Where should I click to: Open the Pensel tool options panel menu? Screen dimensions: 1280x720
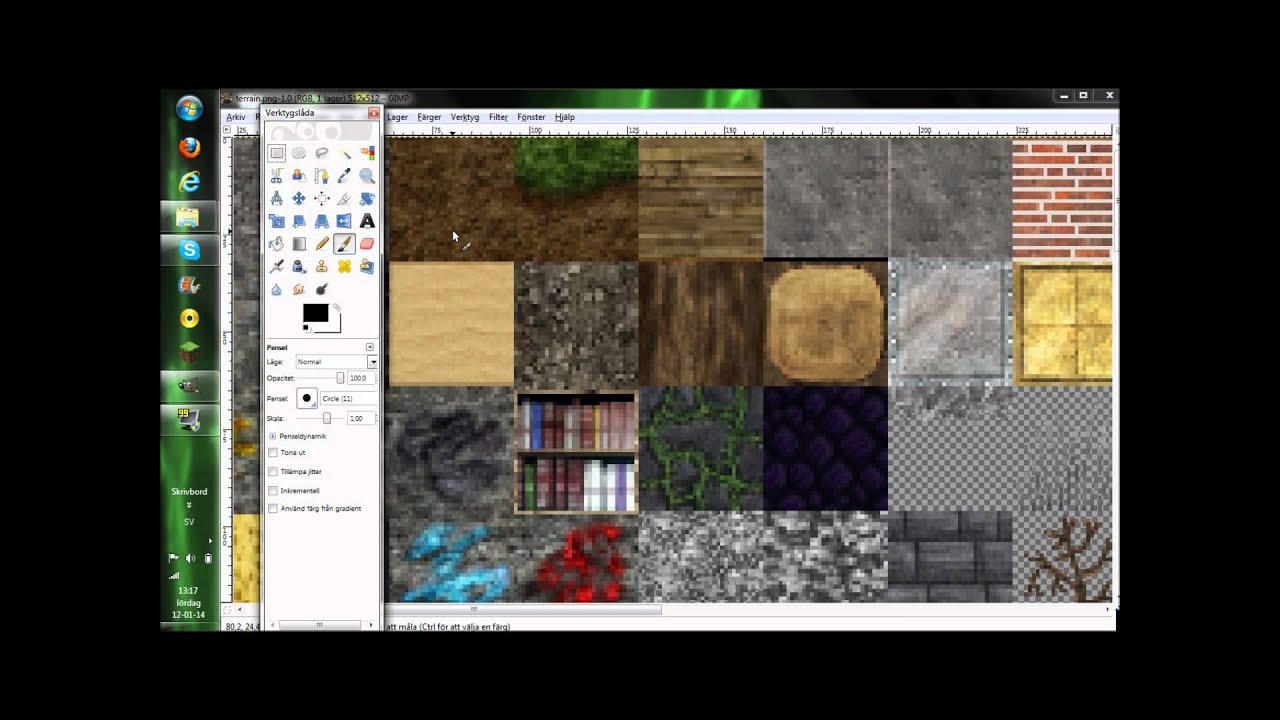point(370,347)
